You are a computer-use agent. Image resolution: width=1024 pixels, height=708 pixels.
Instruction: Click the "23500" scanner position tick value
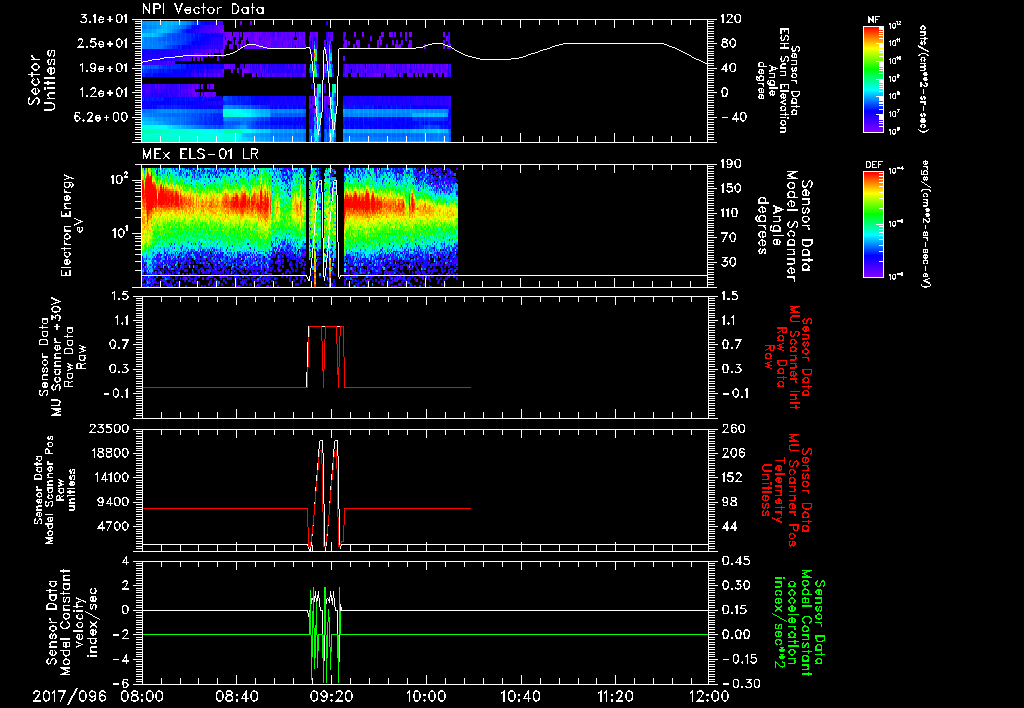pyautogui.click(x=110, y=429)
